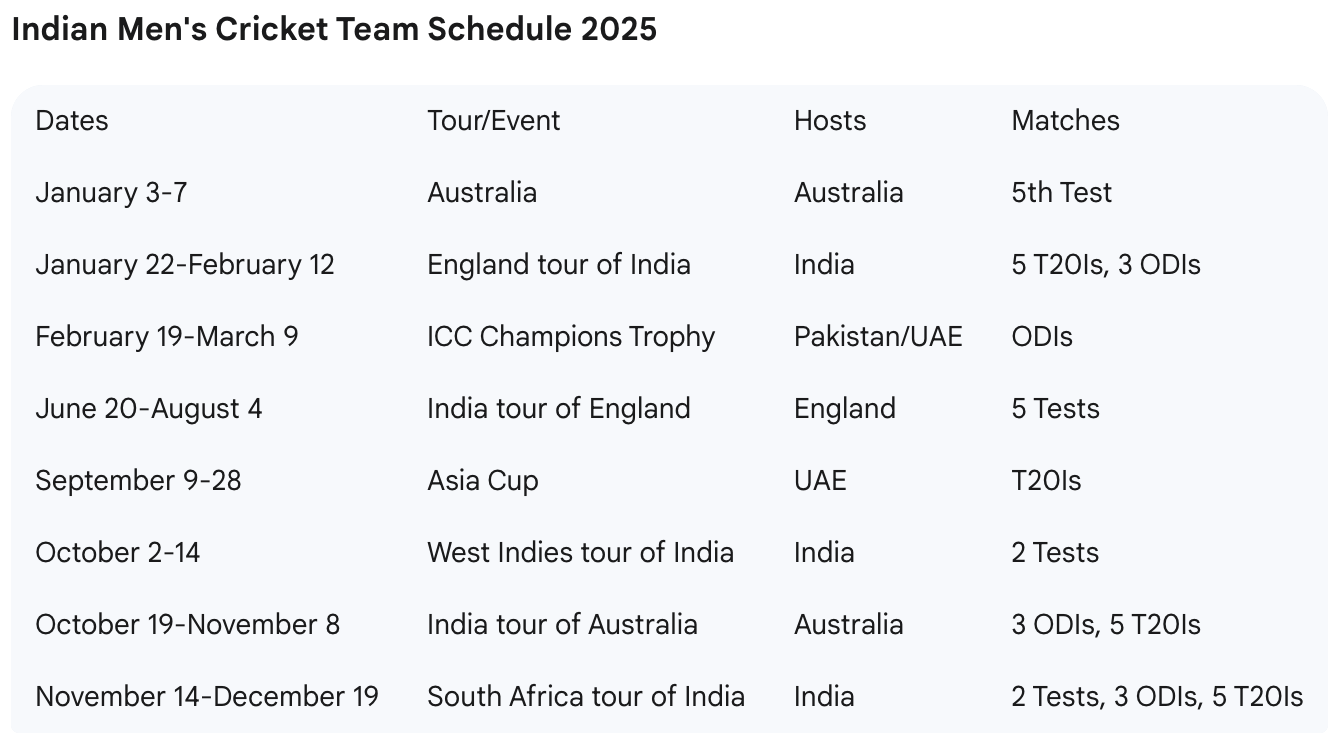Click the September 9-28 date cell
Viewport: 1336px width, 744px height.
[138, 481]
